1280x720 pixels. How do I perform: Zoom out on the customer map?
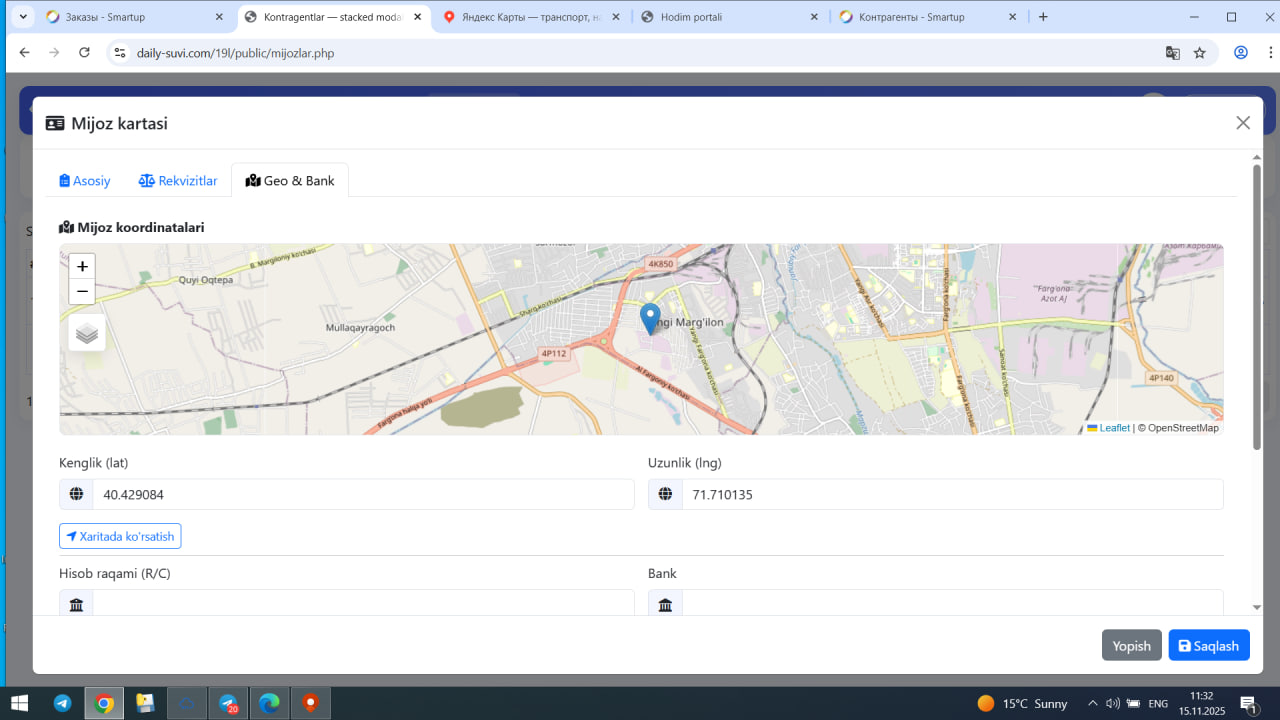click(82, 291)
